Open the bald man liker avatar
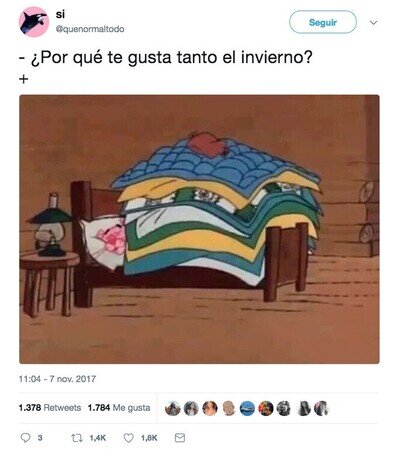 [229, 408]
